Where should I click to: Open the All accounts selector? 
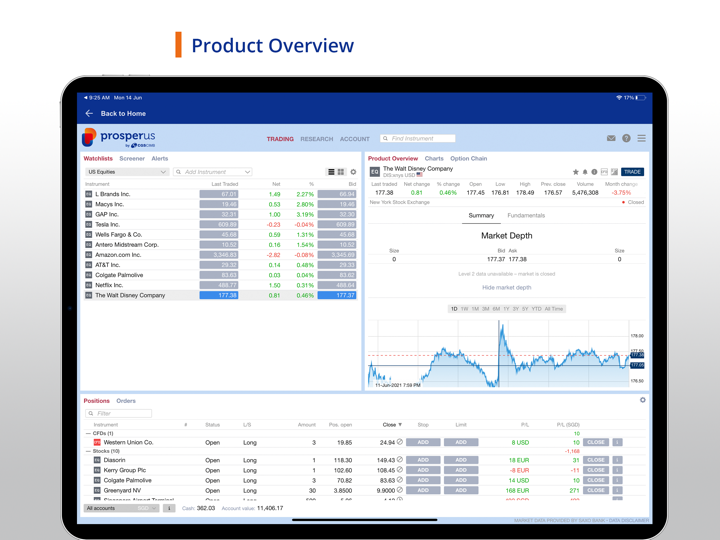click(121, 508)
